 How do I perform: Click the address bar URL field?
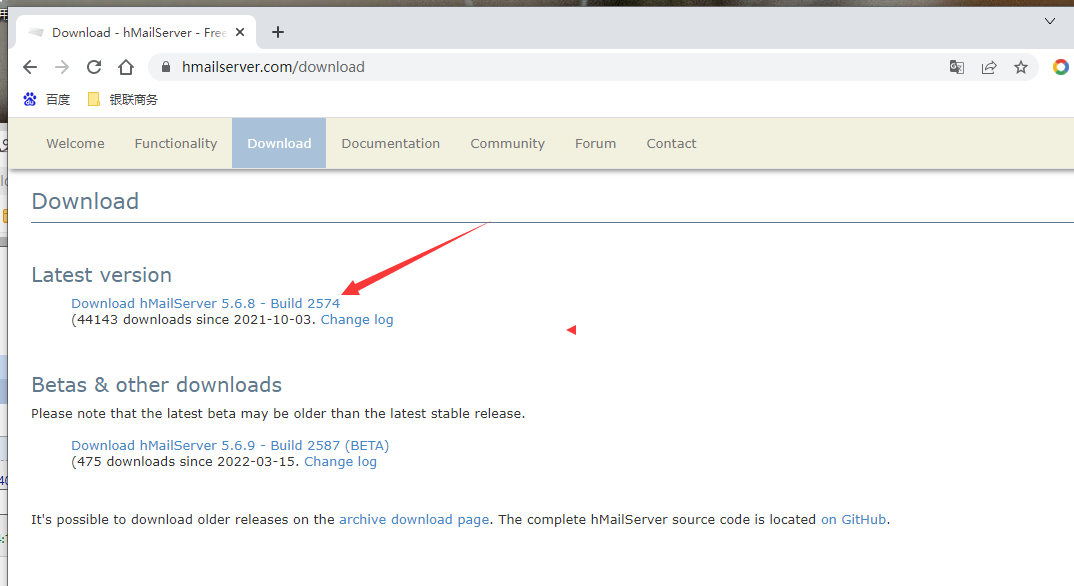550,67
